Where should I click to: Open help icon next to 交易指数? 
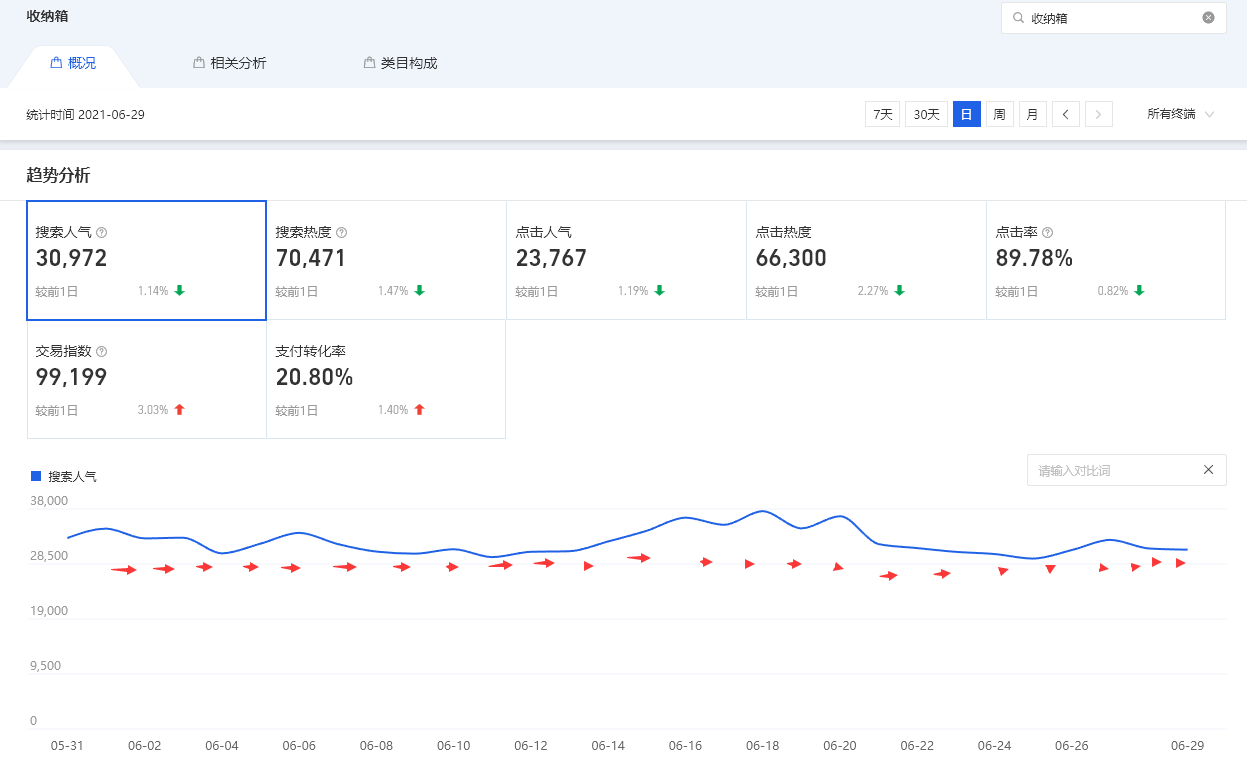click(102, 352)
